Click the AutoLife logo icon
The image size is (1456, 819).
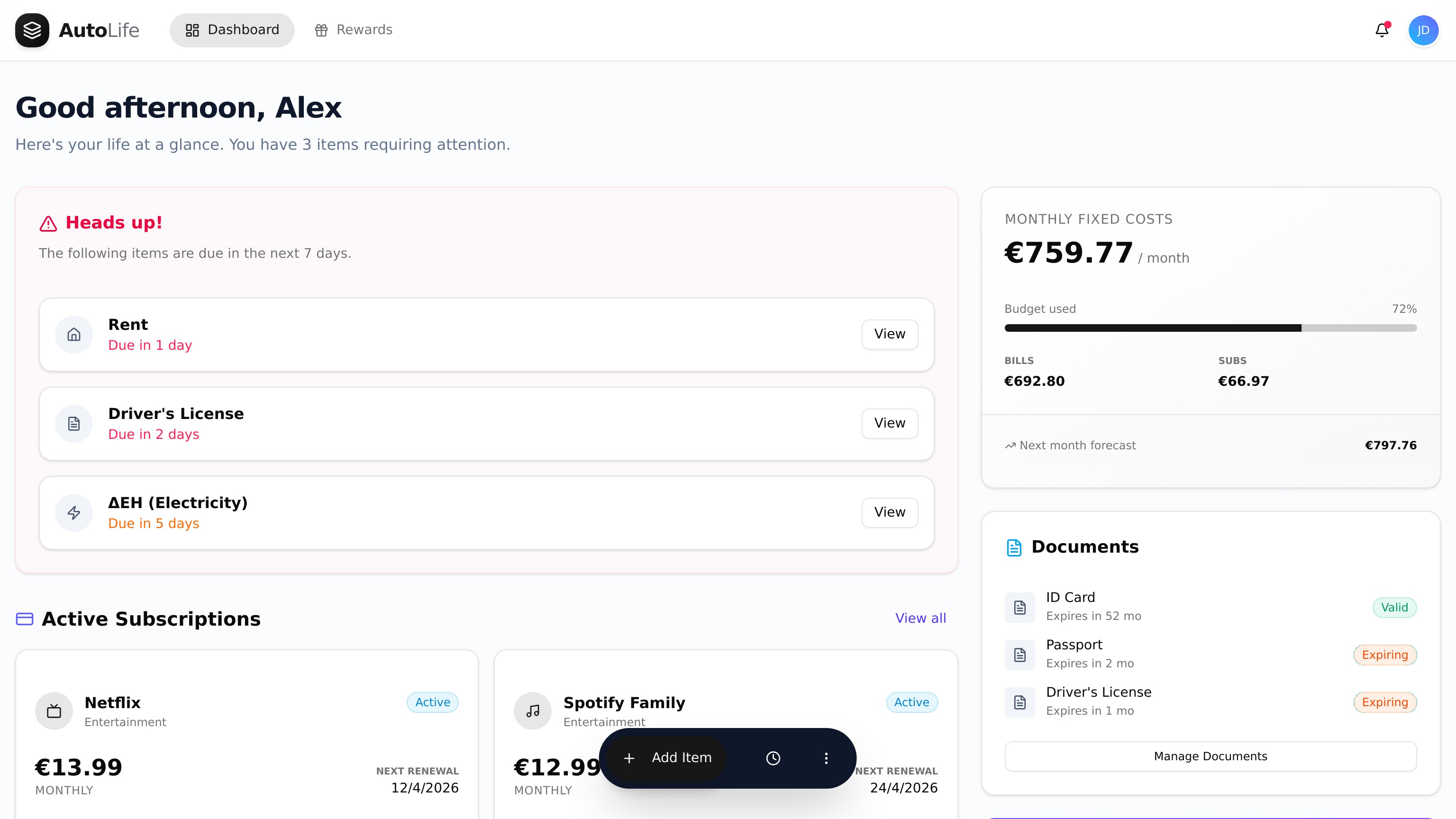[32, 30]
